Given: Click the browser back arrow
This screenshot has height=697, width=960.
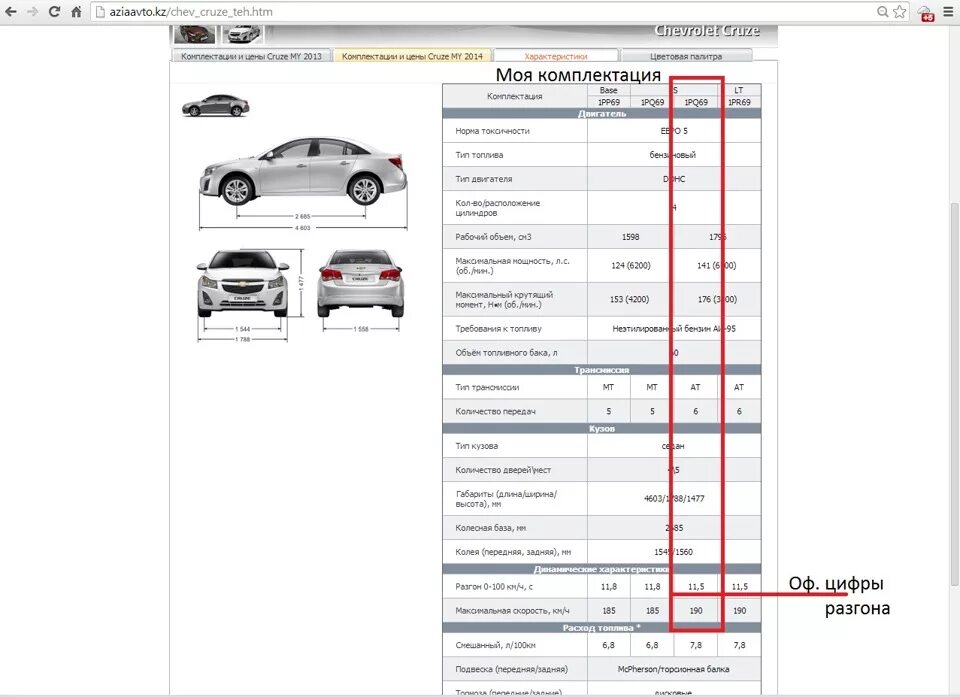Looking at the screenshot, I should [x=11, y=12].
